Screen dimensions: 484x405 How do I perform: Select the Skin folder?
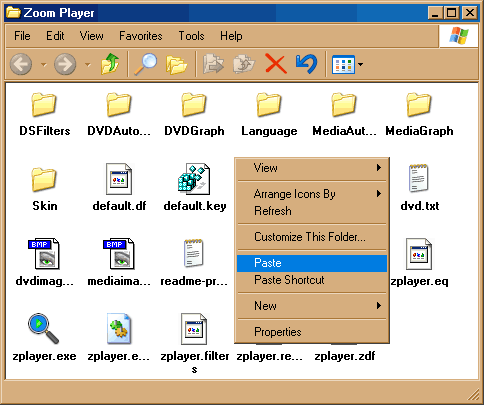click(x=44, y=189)
